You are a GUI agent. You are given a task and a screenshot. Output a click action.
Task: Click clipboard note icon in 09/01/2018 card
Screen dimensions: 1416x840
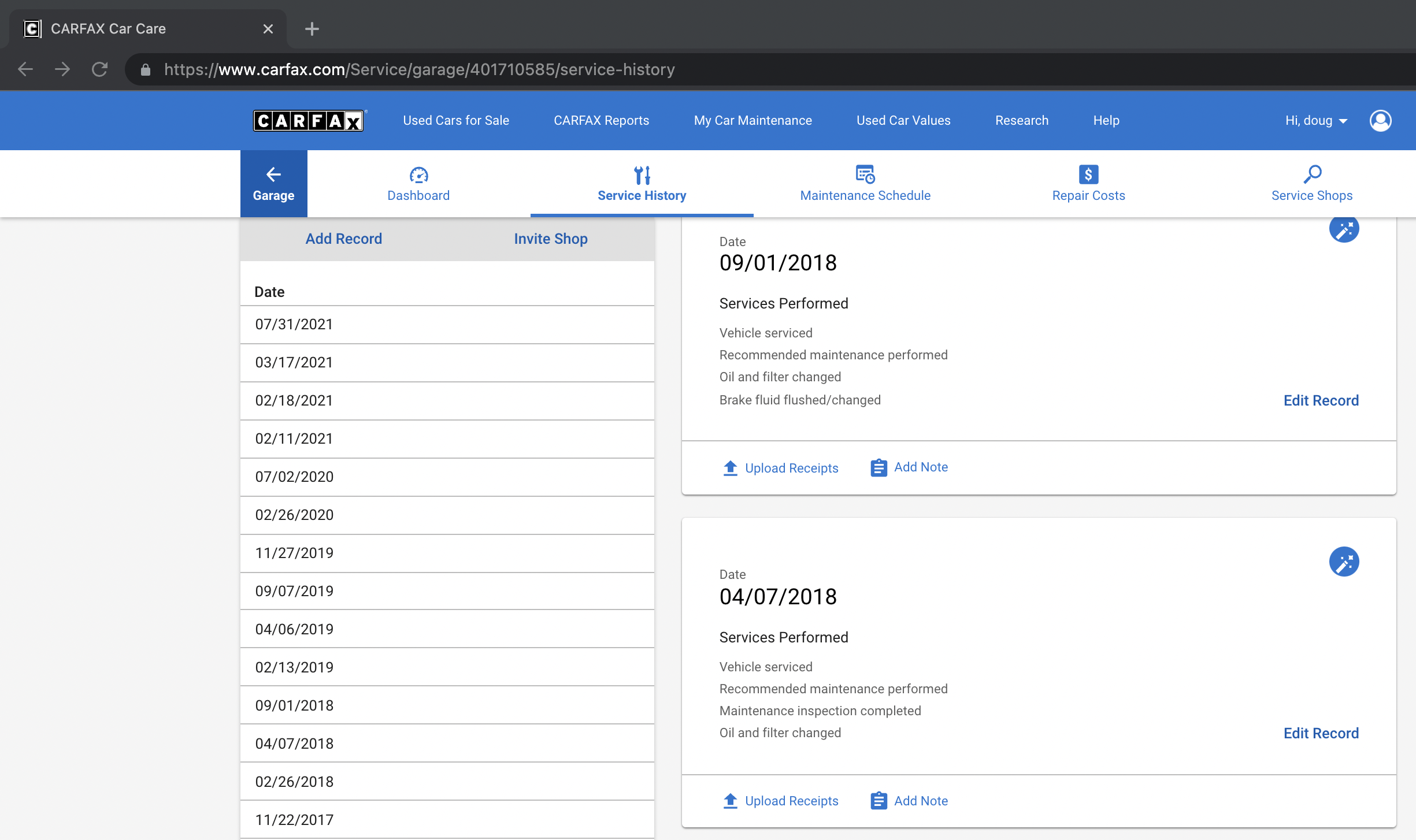878,467
